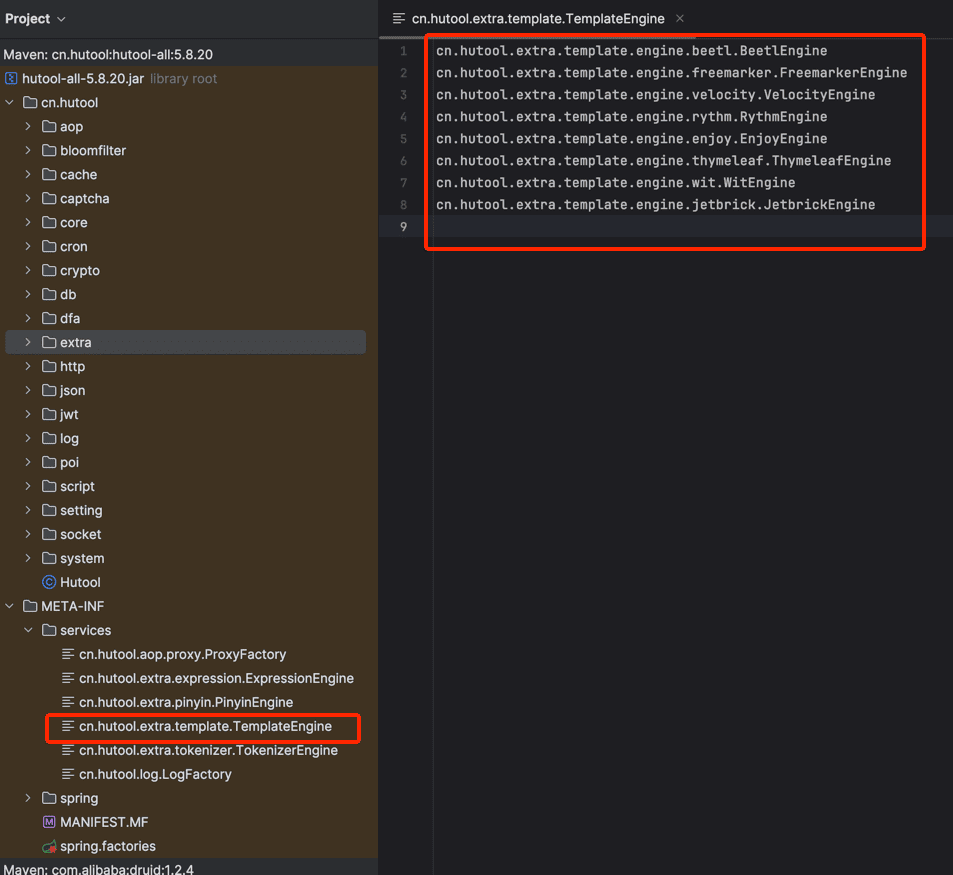Screen dimensions: 953x875
Task: Click the extra folder icon
Action: 49,343
